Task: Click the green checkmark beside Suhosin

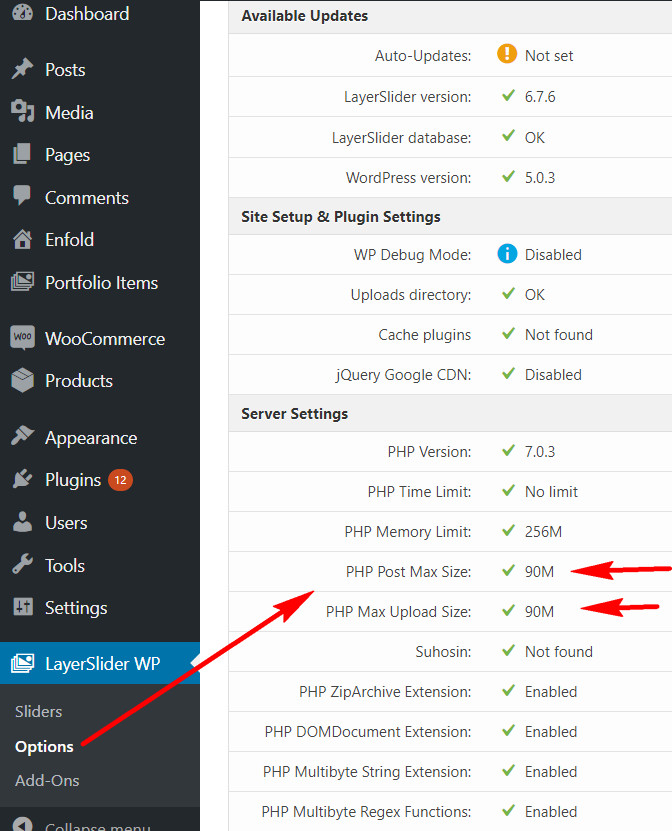Action: (x=508, y=651)
